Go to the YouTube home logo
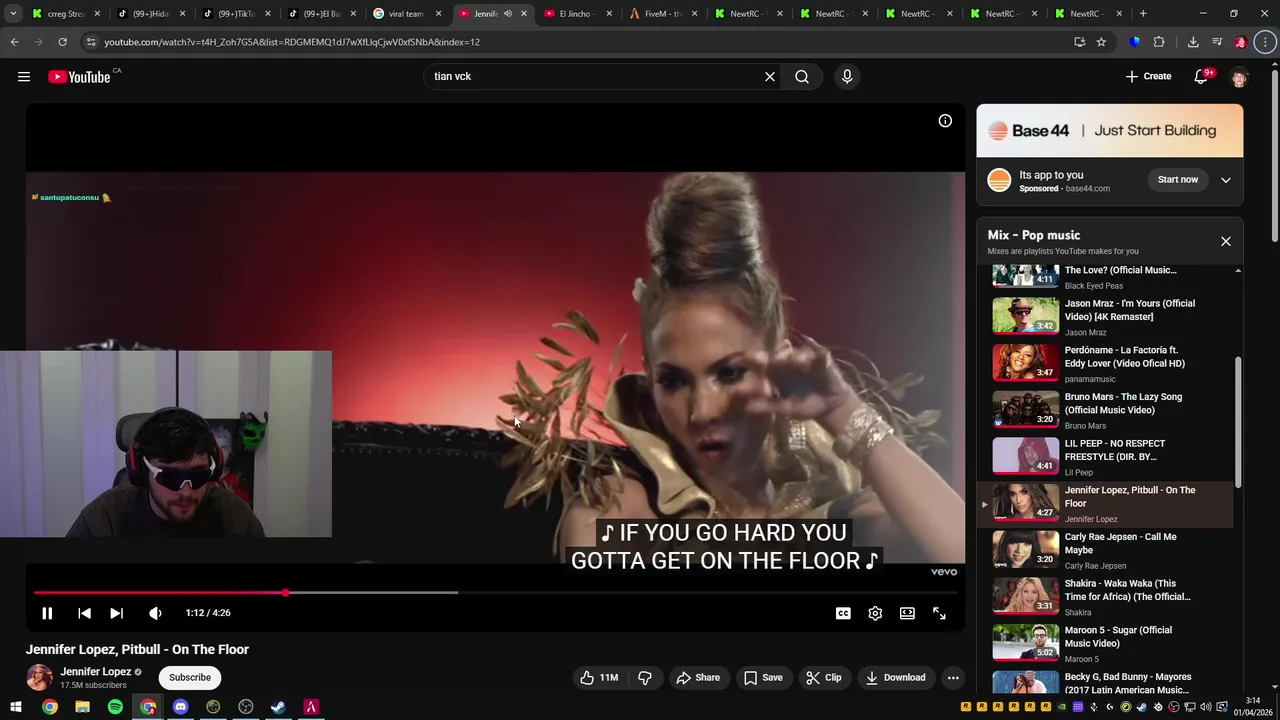Image resolution: width=1280 pixels, height=720 pixels. [x=79, y=77]
